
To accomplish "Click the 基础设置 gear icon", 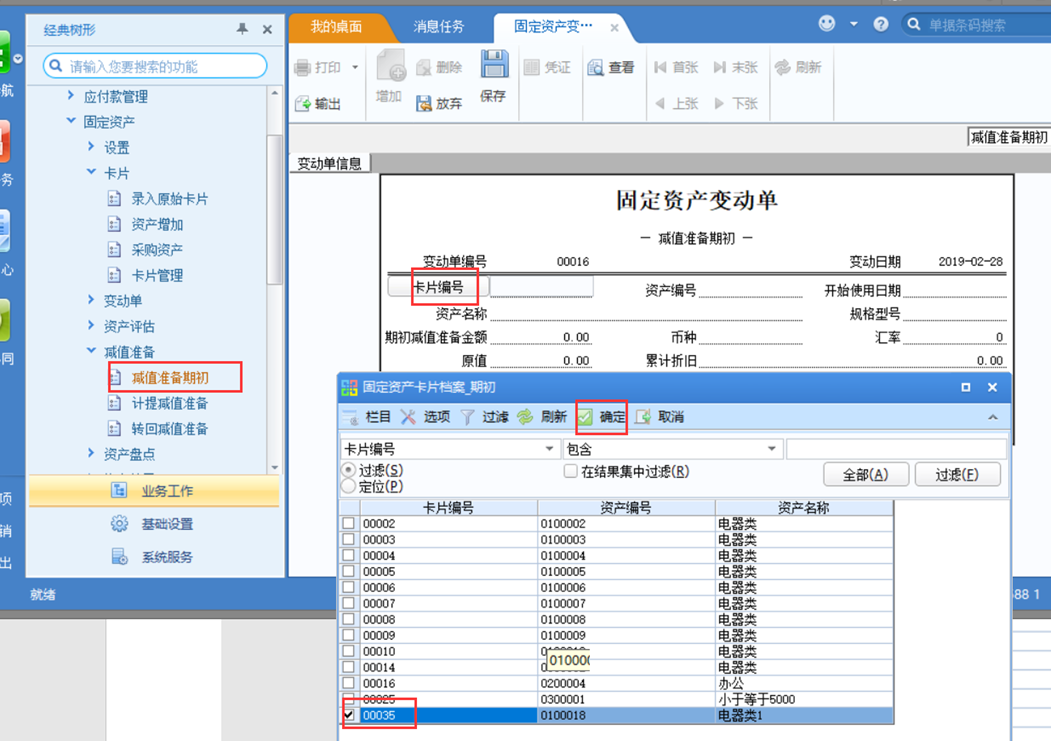I will pos(119,523).
